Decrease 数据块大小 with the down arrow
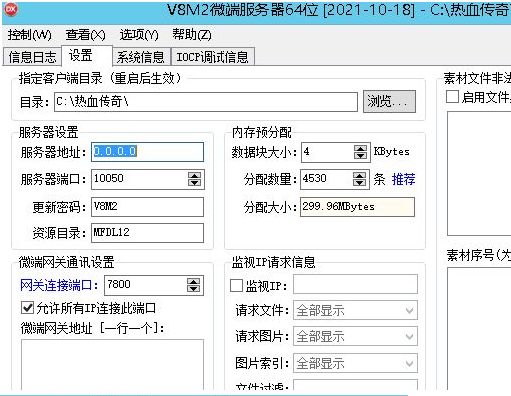The width and height of the screenshot is (511, 396). pyautogui.click(x=360, y=156)
